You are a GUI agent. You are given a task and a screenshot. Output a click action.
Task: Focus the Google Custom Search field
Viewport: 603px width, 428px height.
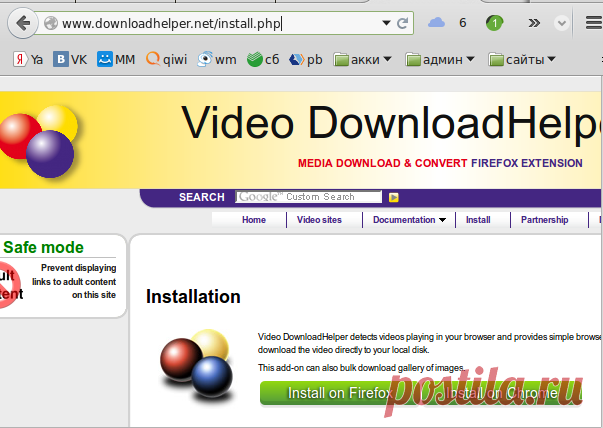tap(308, 197)
